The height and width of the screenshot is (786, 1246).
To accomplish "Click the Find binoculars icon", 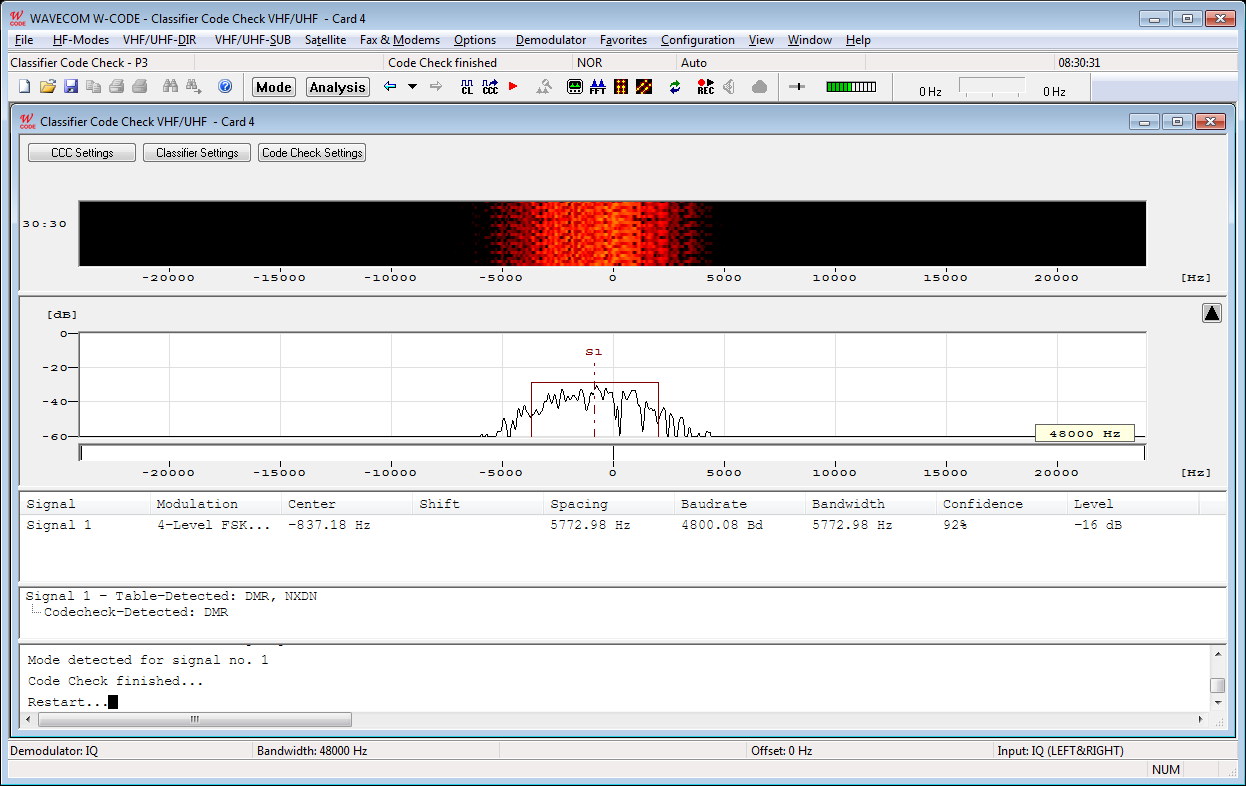I will (x=170, y=87).
